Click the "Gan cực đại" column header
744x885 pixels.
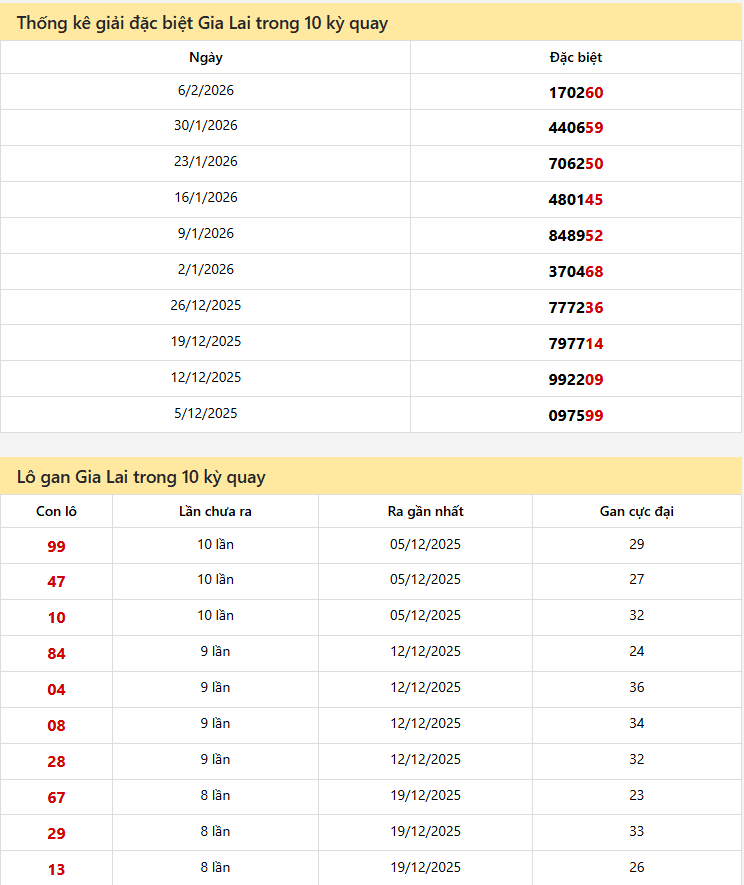click(x=637, y=511)
